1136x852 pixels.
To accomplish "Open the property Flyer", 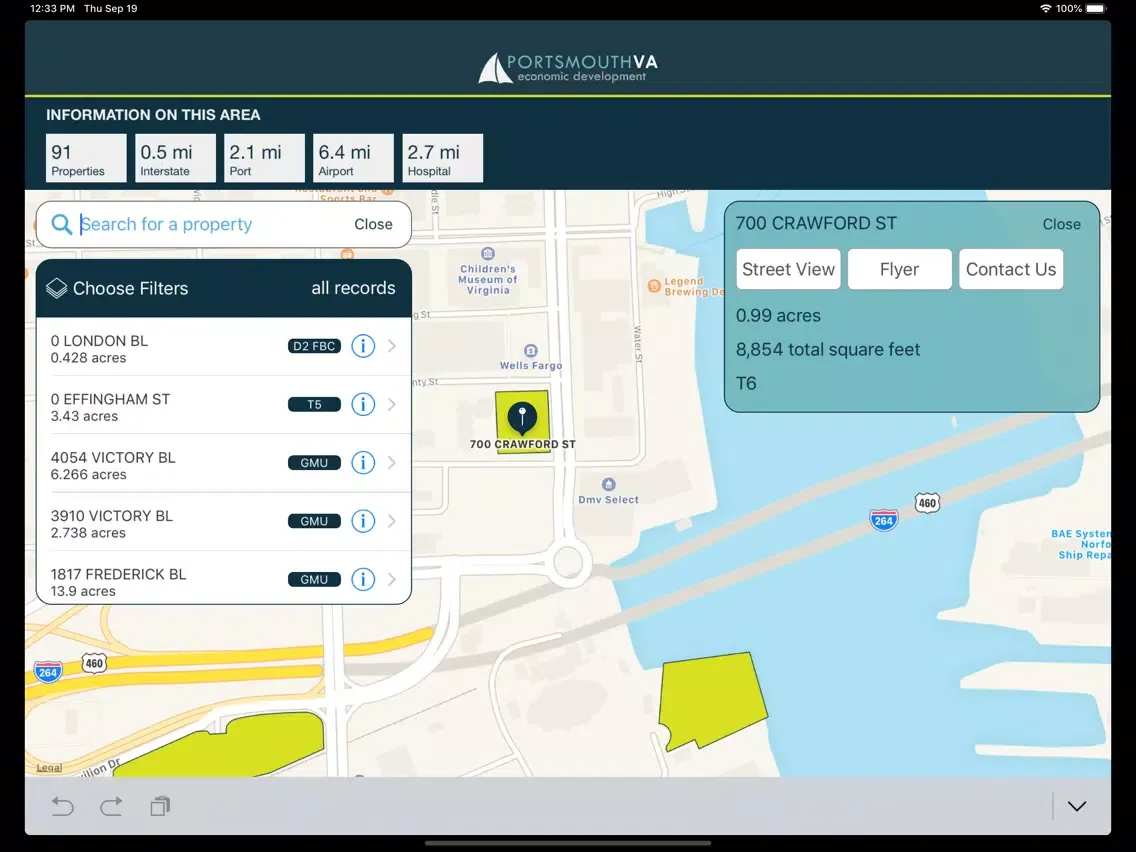I will 899,270.
